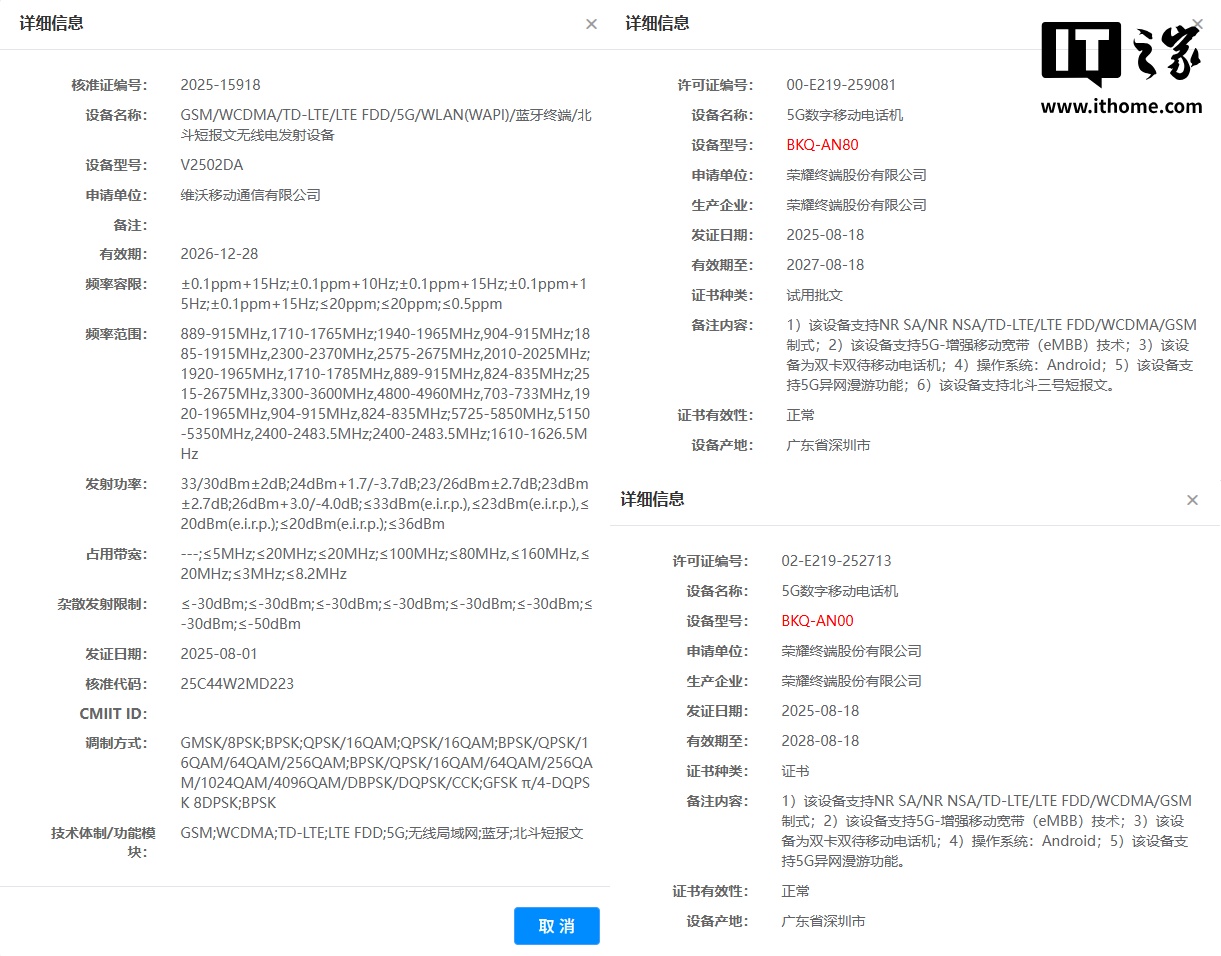
Task: Open the www.ithome.com link
Action: 1121,106
